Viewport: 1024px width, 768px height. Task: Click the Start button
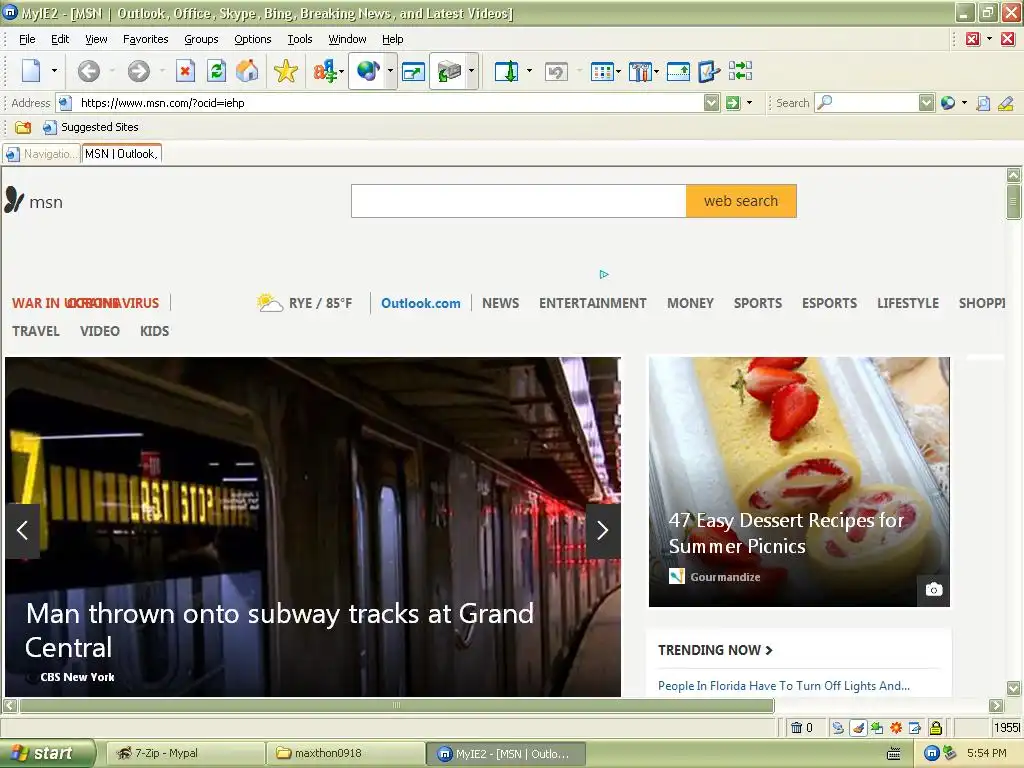[x=47, y=754]
